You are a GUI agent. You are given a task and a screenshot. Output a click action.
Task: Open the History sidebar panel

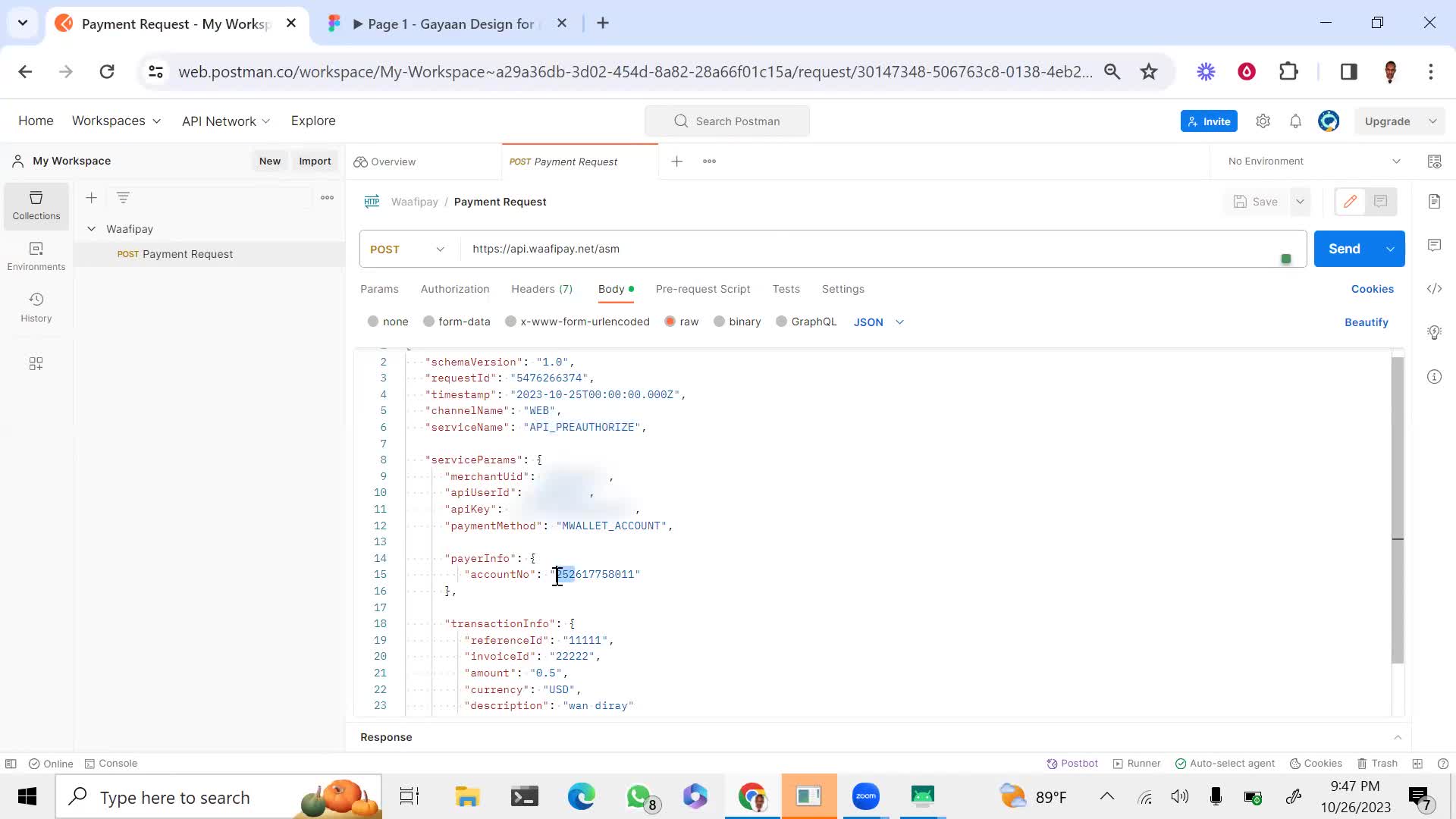[x=36, y=305]
